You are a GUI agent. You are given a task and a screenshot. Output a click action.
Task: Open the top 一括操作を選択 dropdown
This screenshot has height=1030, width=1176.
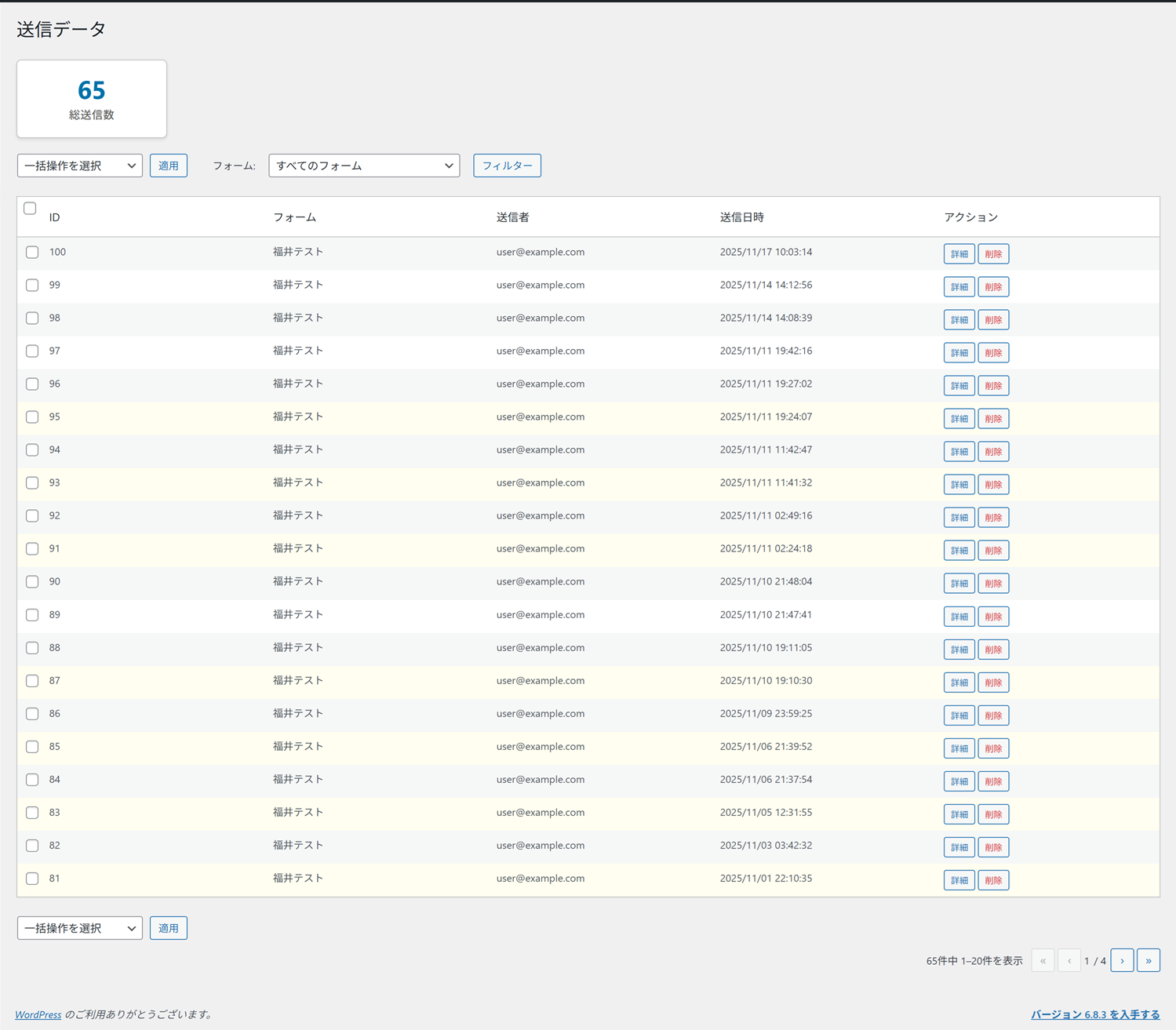point(78,166)
